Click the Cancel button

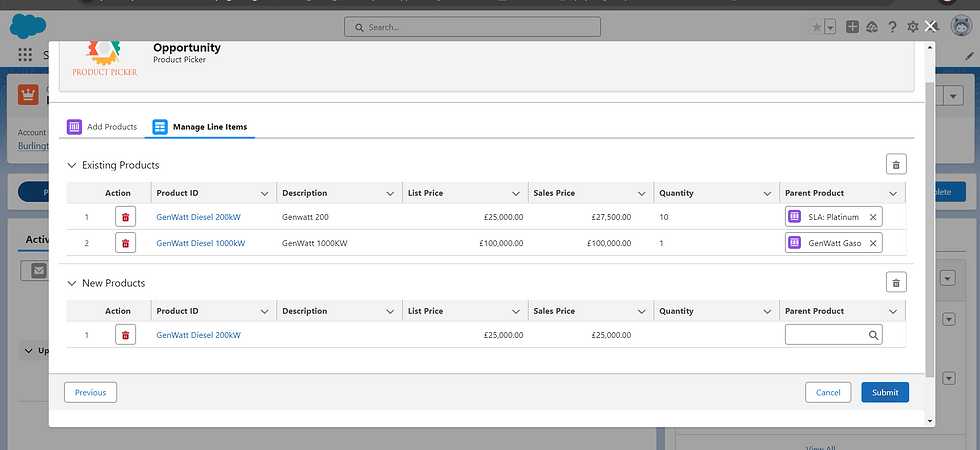[828, 392]
